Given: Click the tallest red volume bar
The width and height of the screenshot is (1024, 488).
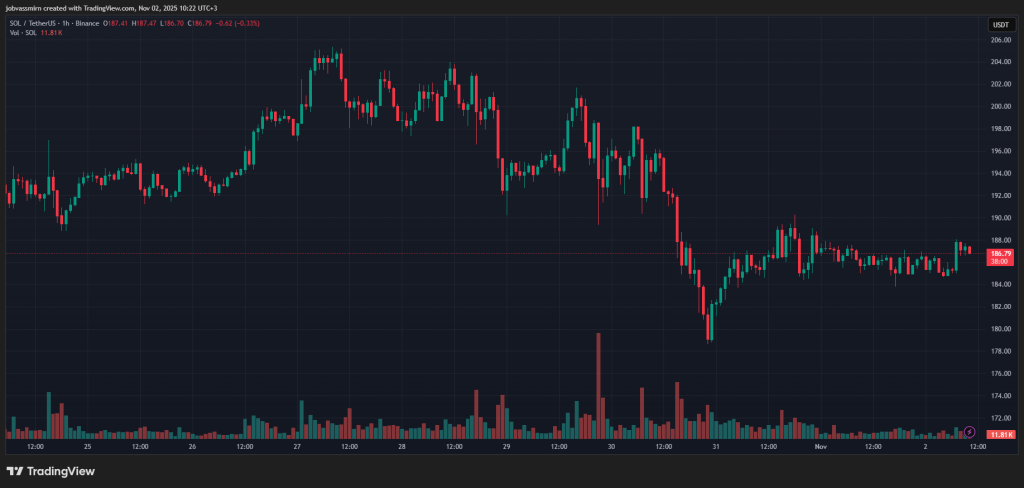Looking at the screenshot, I should (598, 385).
